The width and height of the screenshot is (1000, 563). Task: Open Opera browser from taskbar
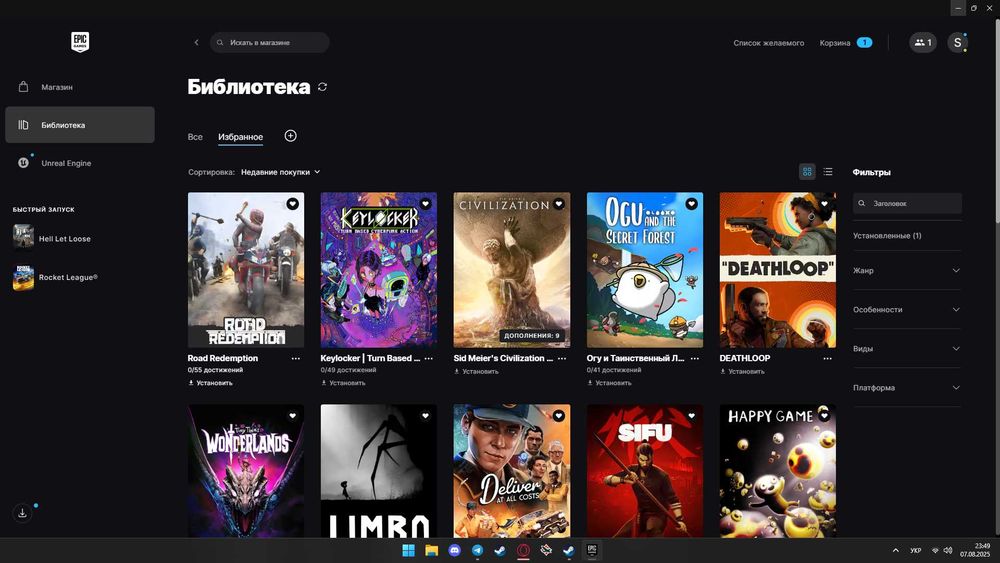(523, 550)
